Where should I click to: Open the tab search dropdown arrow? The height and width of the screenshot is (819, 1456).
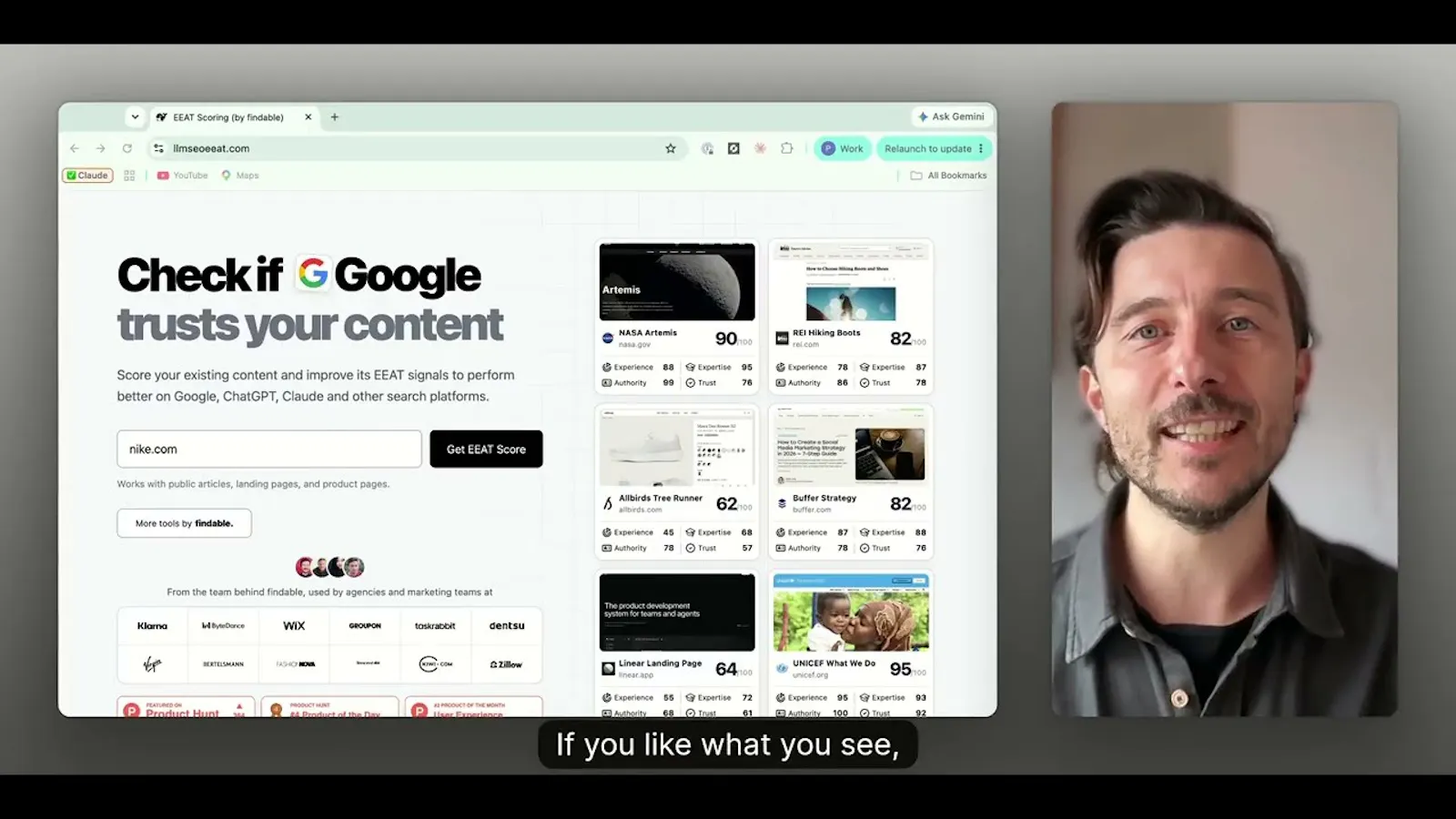click(x=135, y=116)
